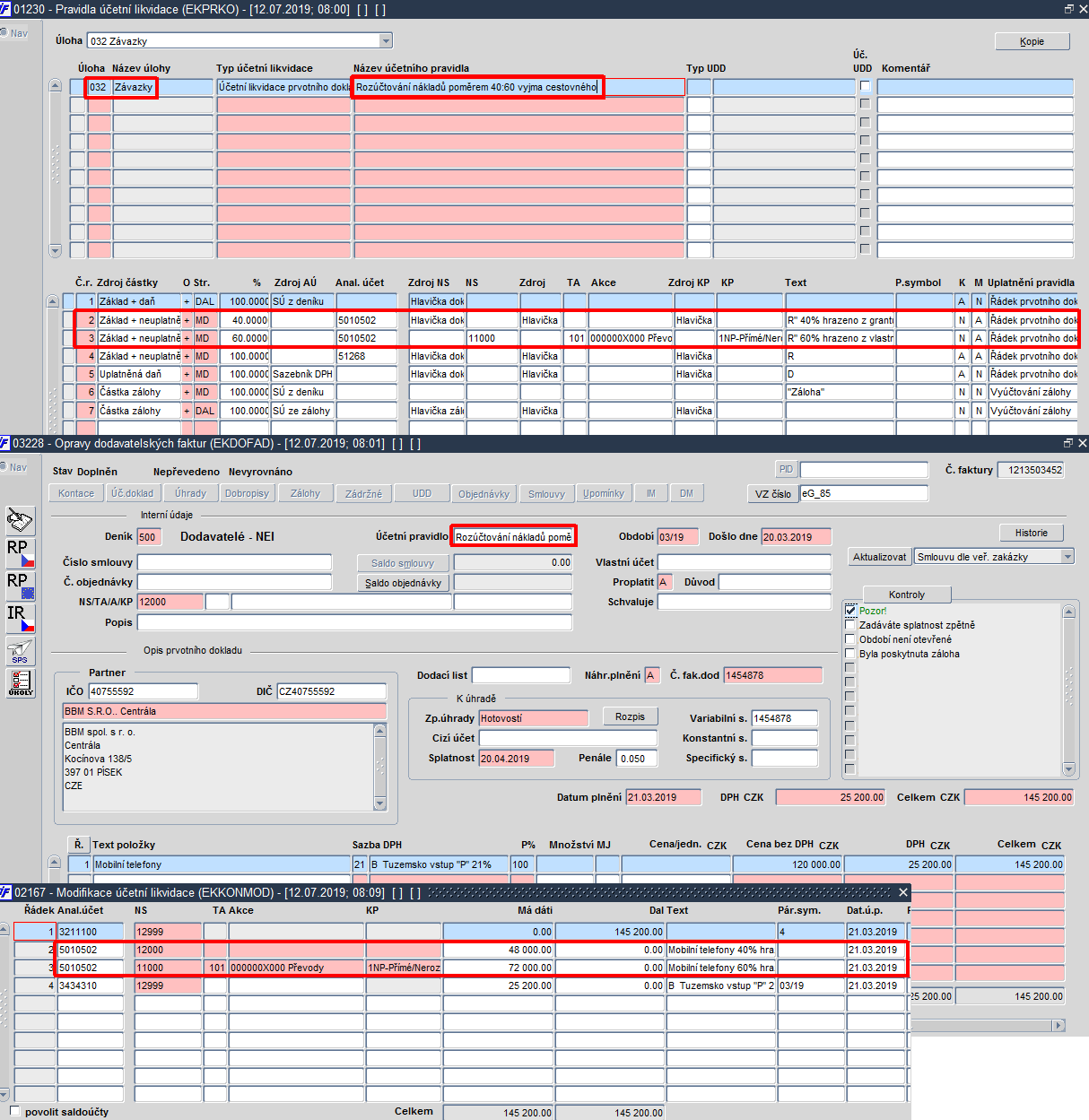Click the Rozpis button

pyautogui.click(x=630, y=716)
